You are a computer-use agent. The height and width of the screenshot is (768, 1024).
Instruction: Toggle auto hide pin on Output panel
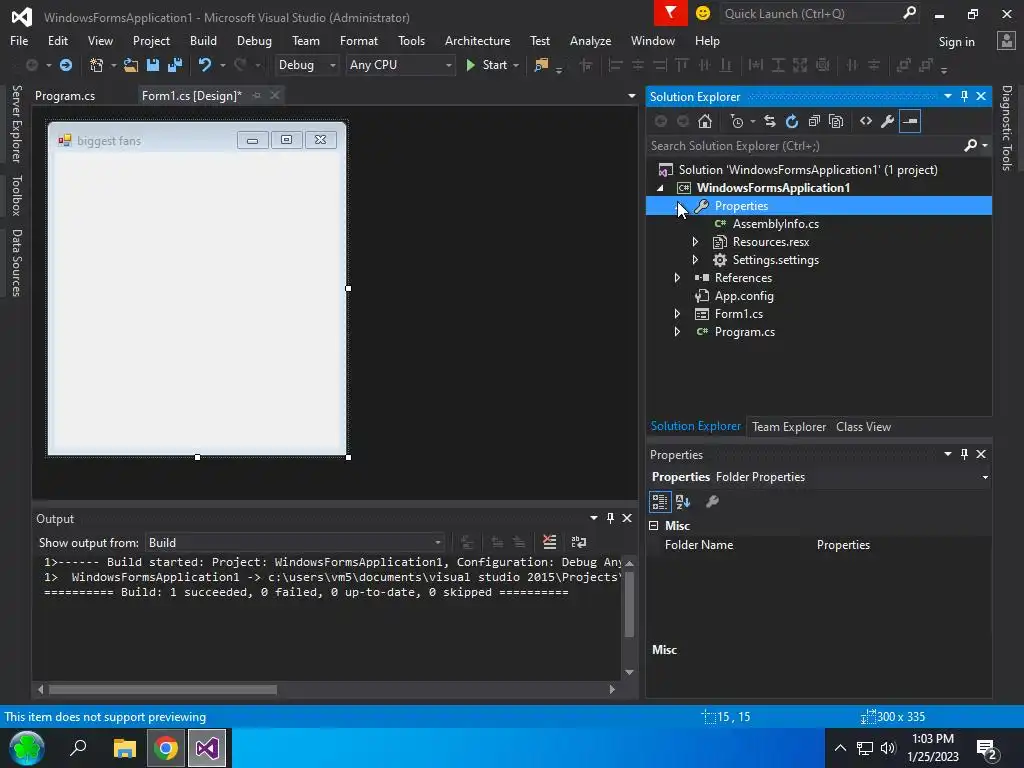pos(611,518)
